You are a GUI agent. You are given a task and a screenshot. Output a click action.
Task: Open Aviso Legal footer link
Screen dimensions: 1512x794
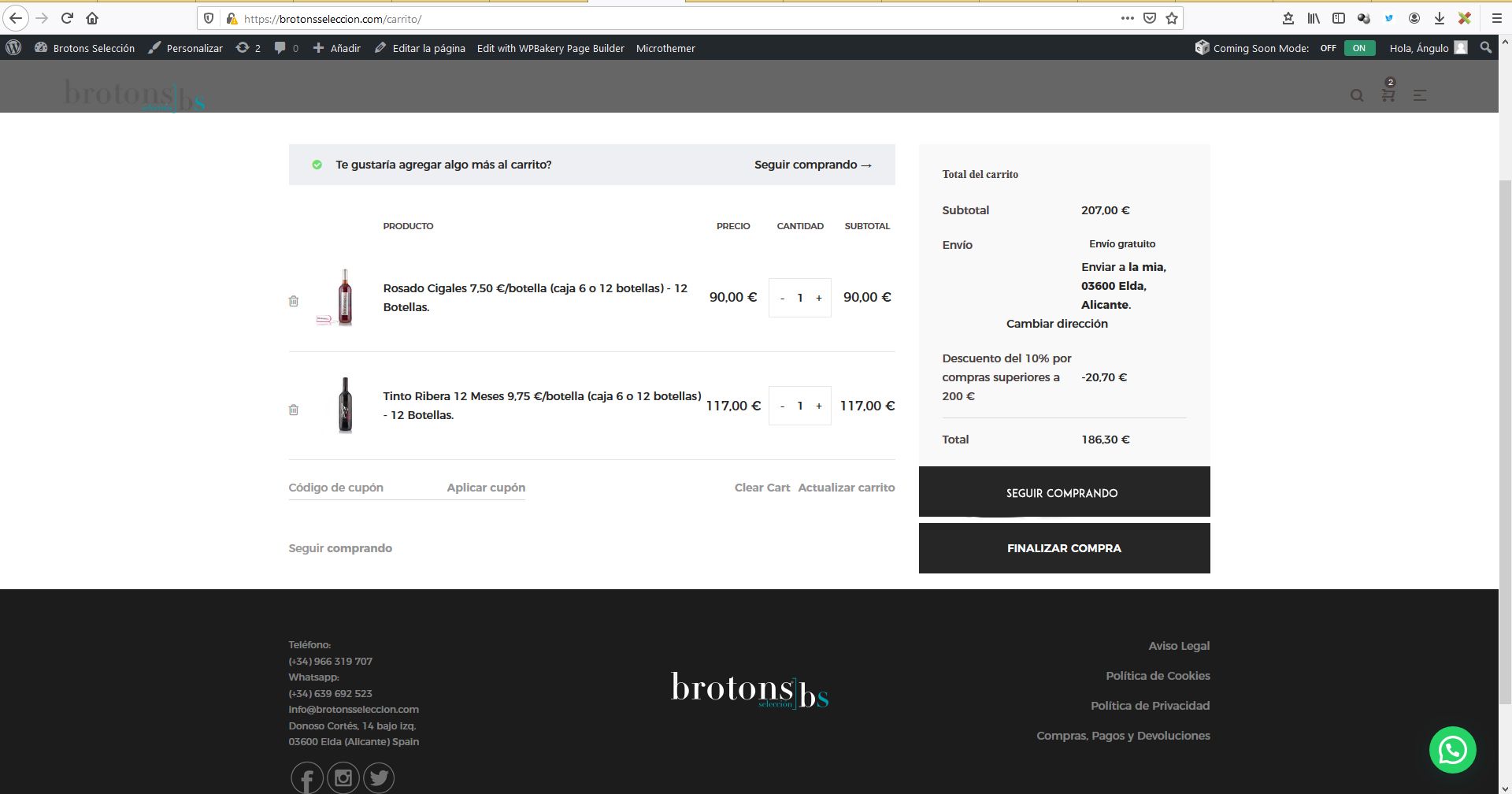pos(1179,646)
